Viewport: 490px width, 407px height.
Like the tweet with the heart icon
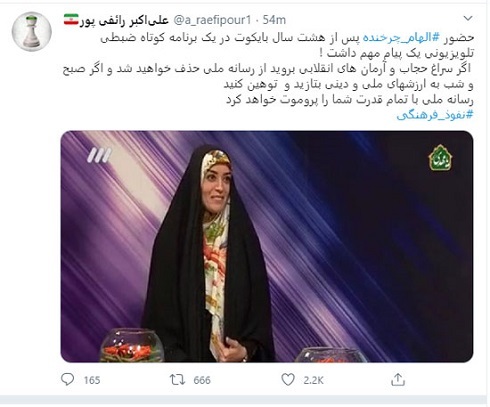(x=288, y=380)
